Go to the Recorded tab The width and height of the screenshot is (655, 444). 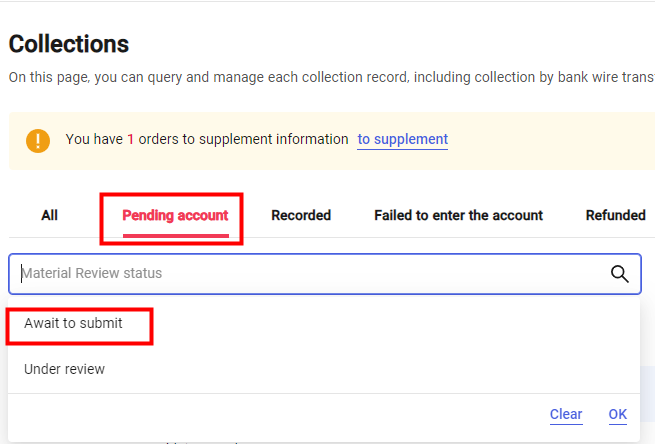click(x=301, y=215)
